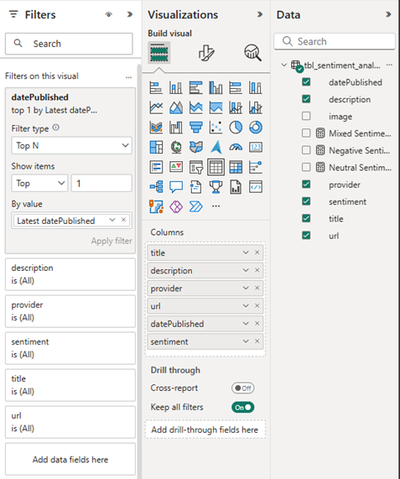Add the Power Automate visual
400x479 pixels.
(x=196, y=207)
